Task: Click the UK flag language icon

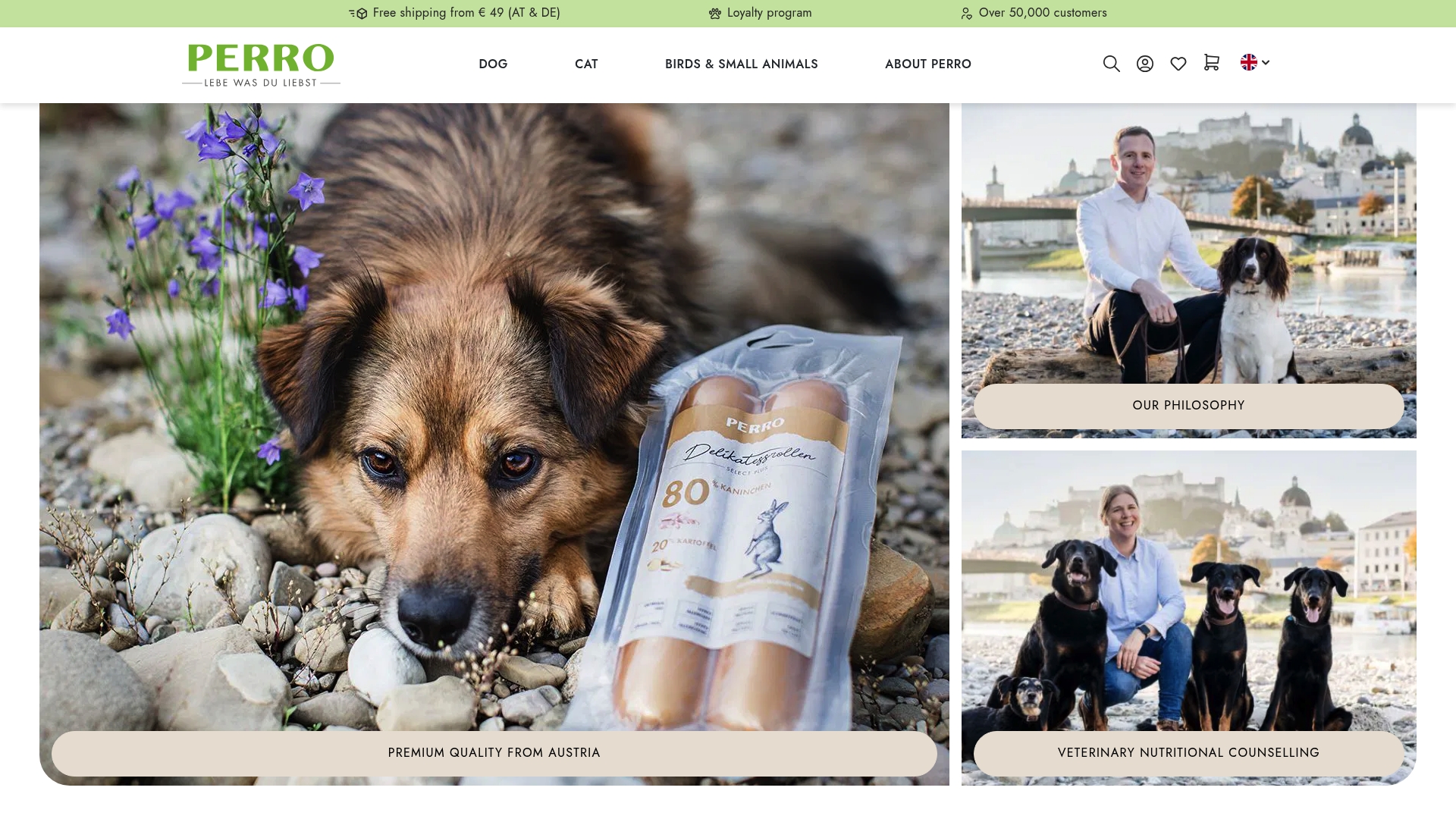Action: pos(1248,63)
